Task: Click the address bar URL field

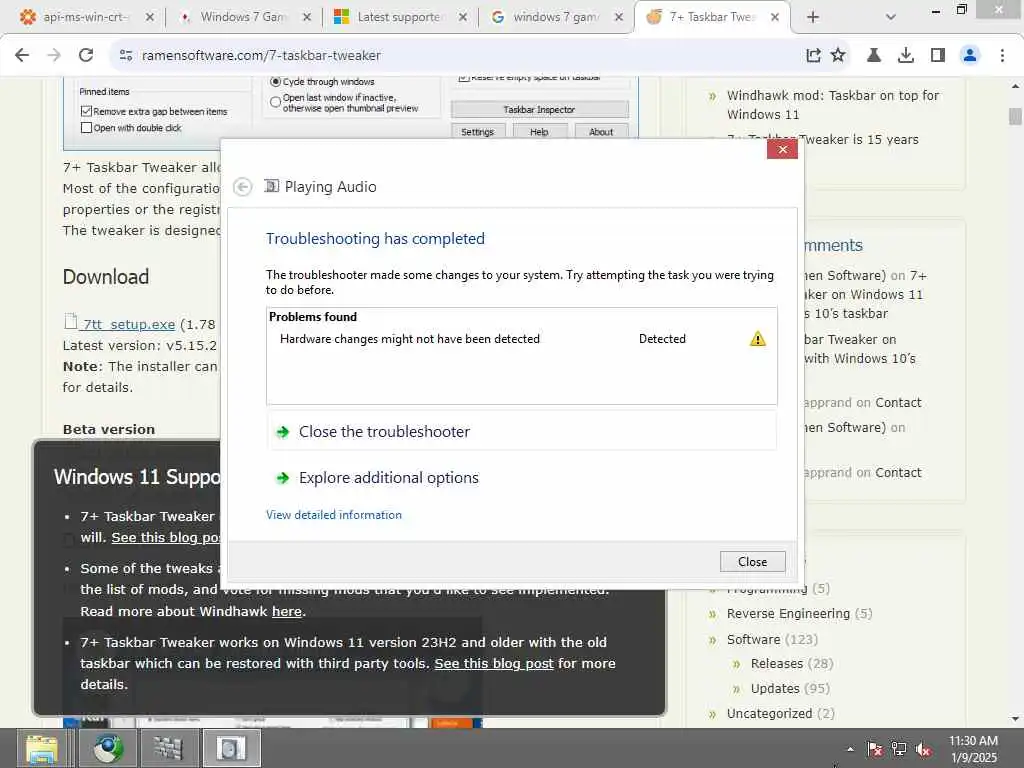Action: 457,56
